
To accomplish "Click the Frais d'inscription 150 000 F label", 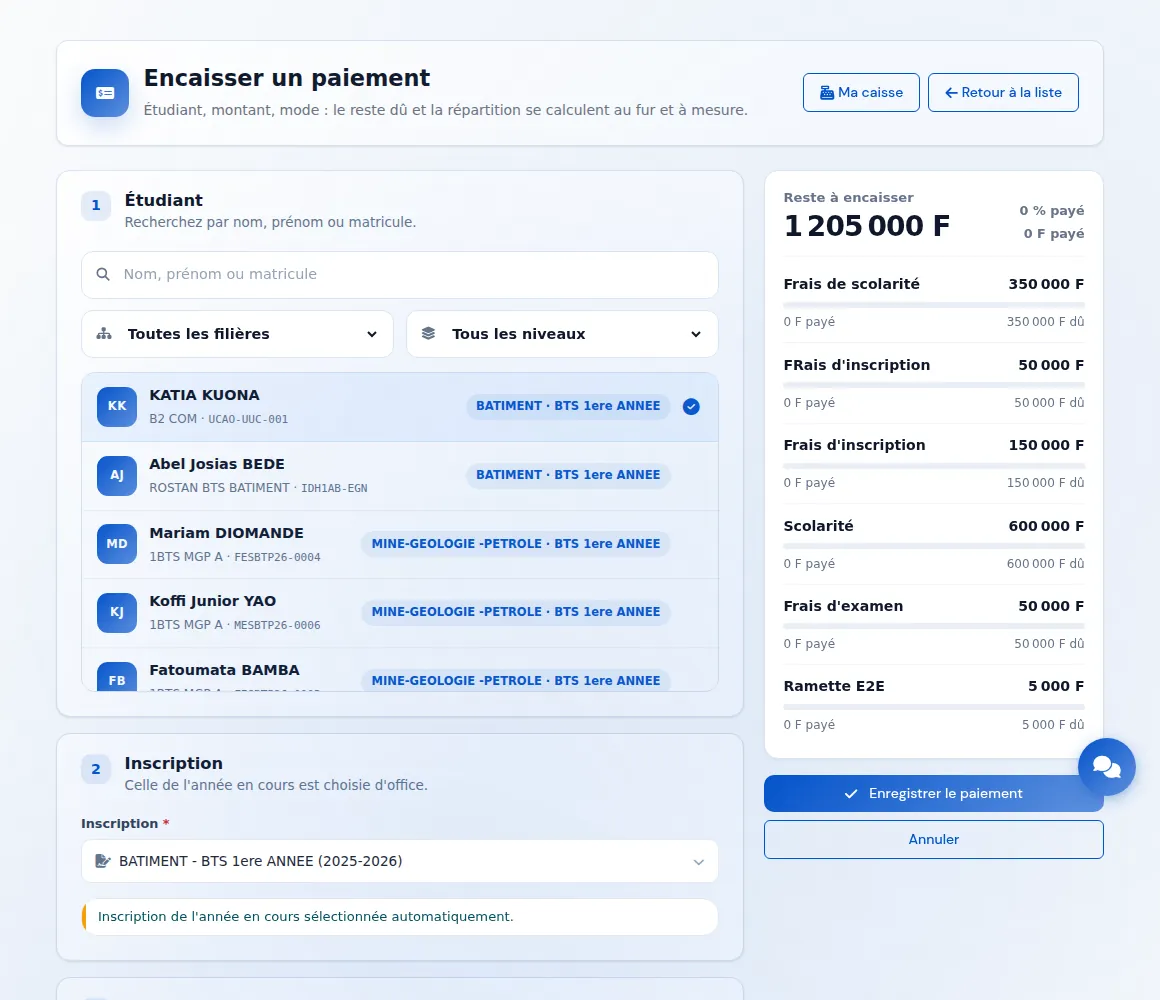I will (854, 445).
